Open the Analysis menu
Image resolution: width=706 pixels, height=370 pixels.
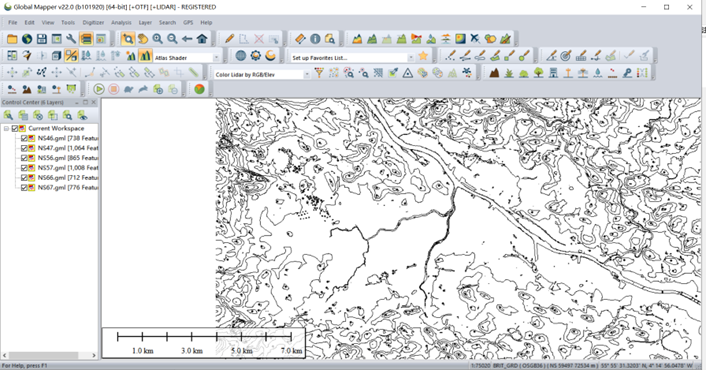pos(121,23)
